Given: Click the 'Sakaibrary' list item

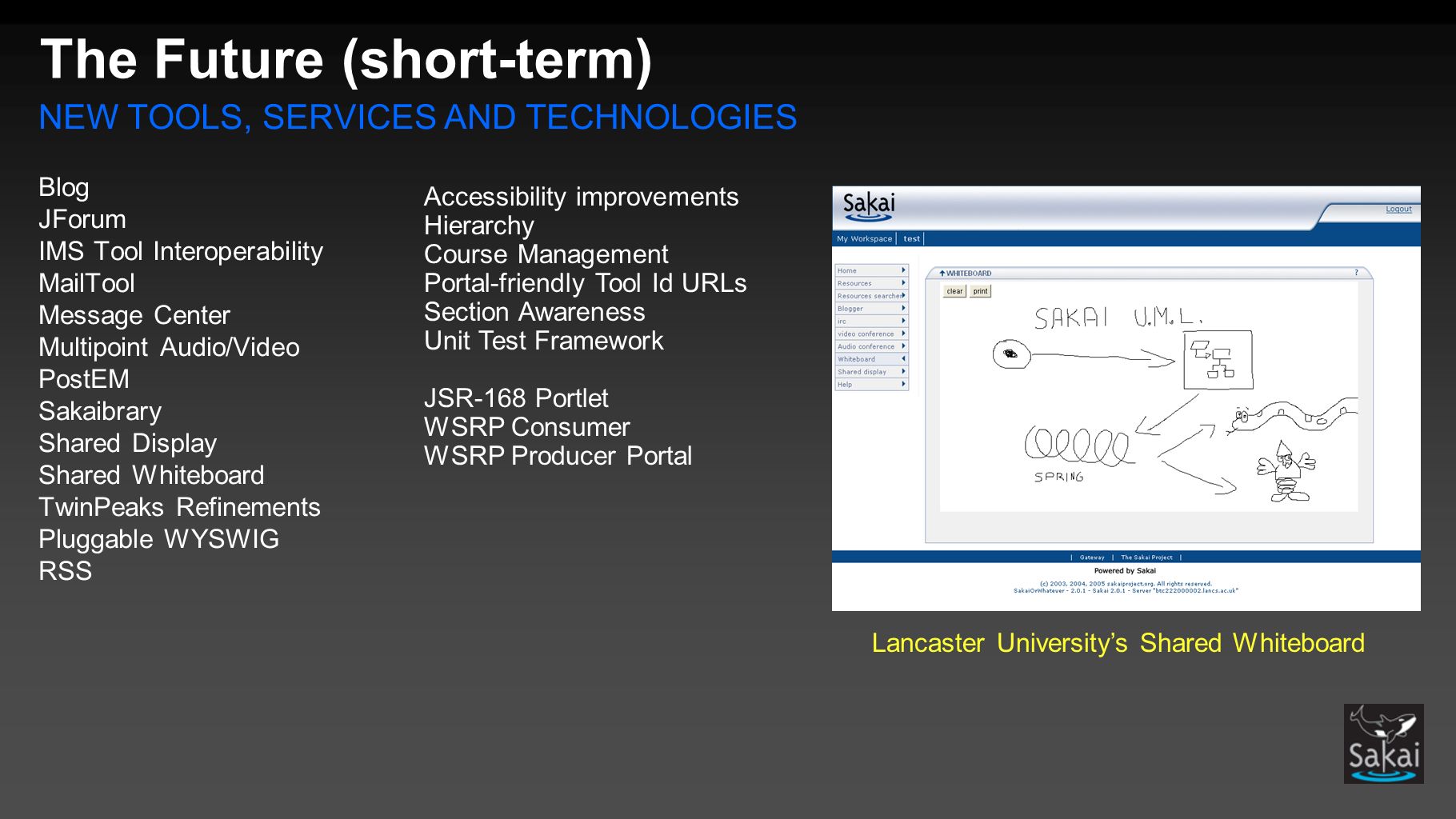Looking at the screenshot, I should point(100,412).
